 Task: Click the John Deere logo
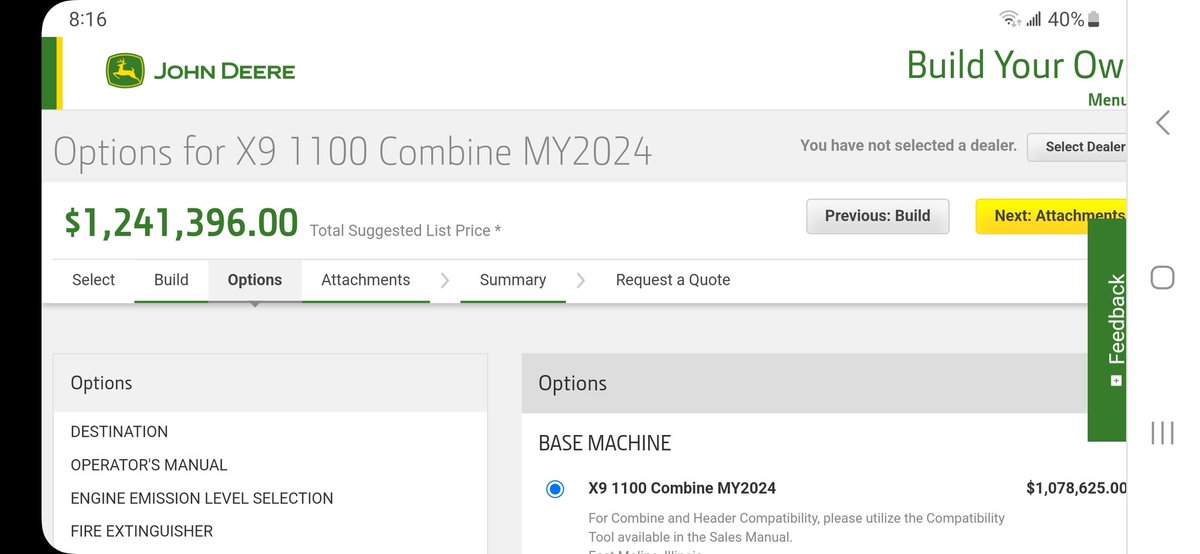[x=201, y=71]
